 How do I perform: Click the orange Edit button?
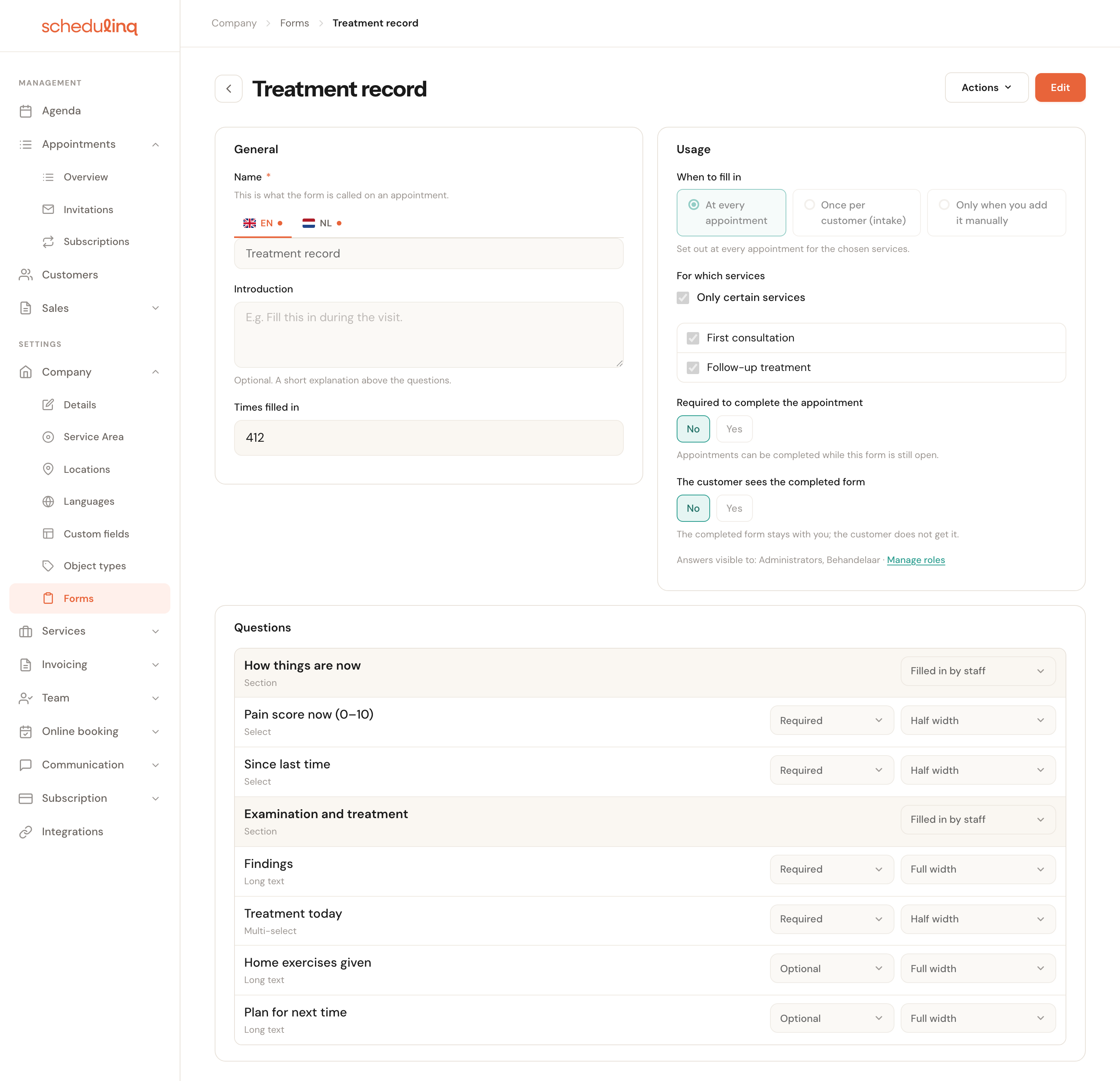[1060, 87]
